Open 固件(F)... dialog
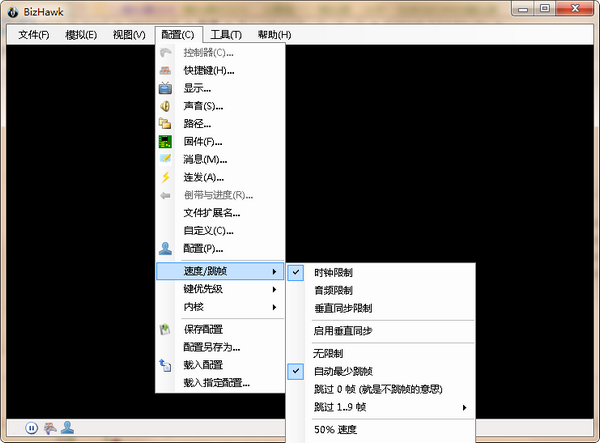Image resolution: width=600 pixels, height=443 pixels. point(220,142)
